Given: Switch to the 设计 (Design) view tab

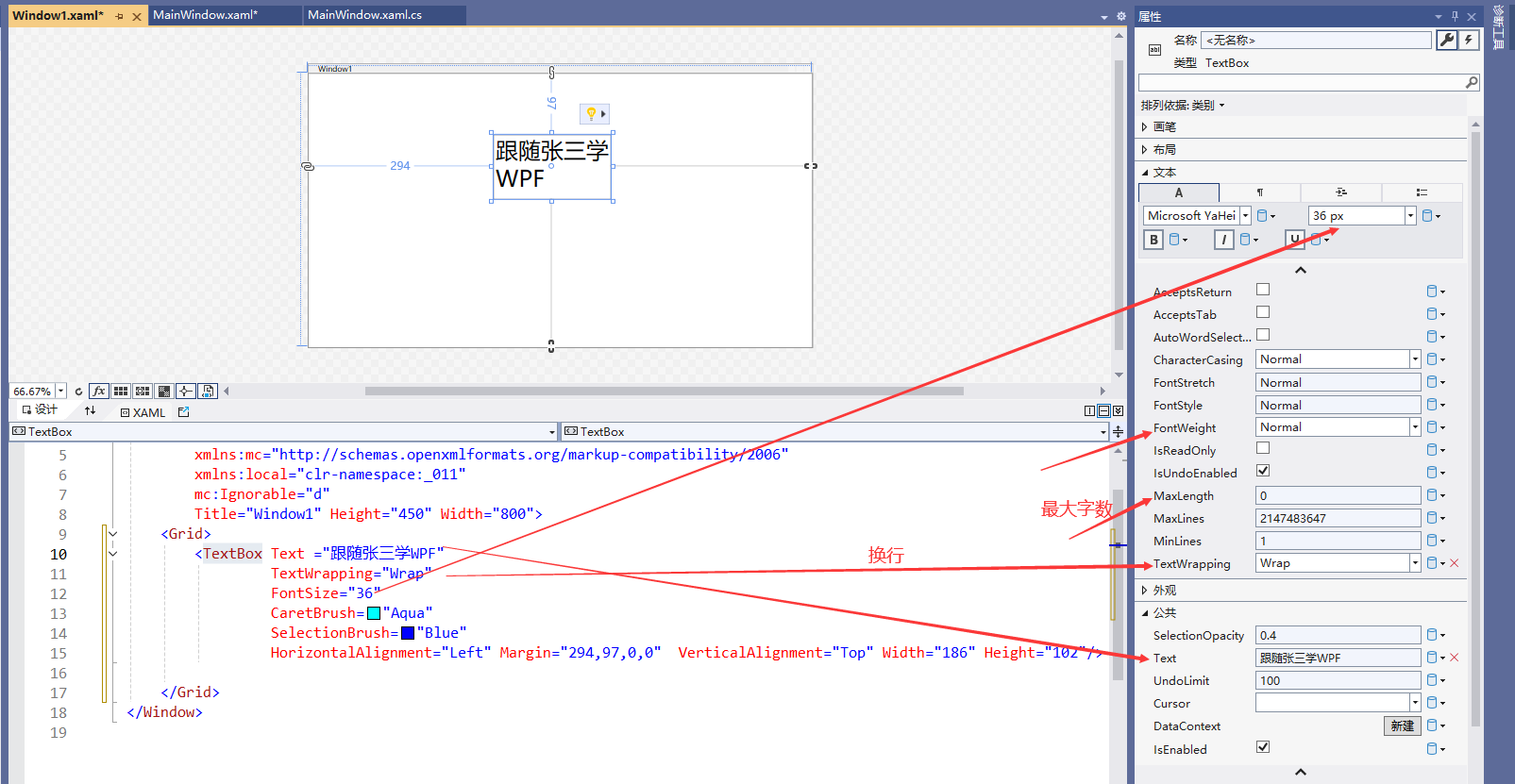Looking at the screenshot, I should tap(40, 409).
